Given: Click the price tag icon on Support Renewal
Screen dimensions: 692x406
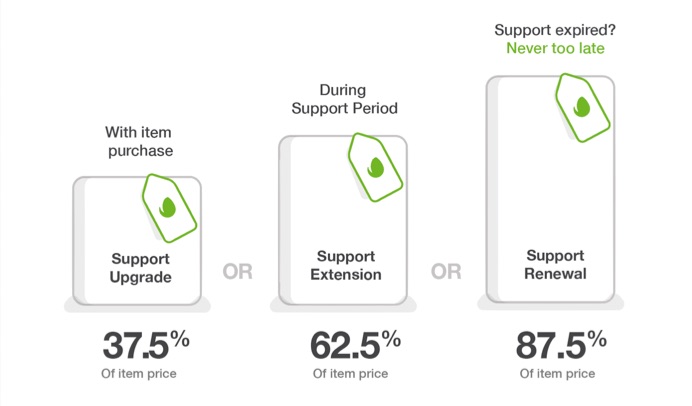Looking at the screenshot, I should [583, 108].
